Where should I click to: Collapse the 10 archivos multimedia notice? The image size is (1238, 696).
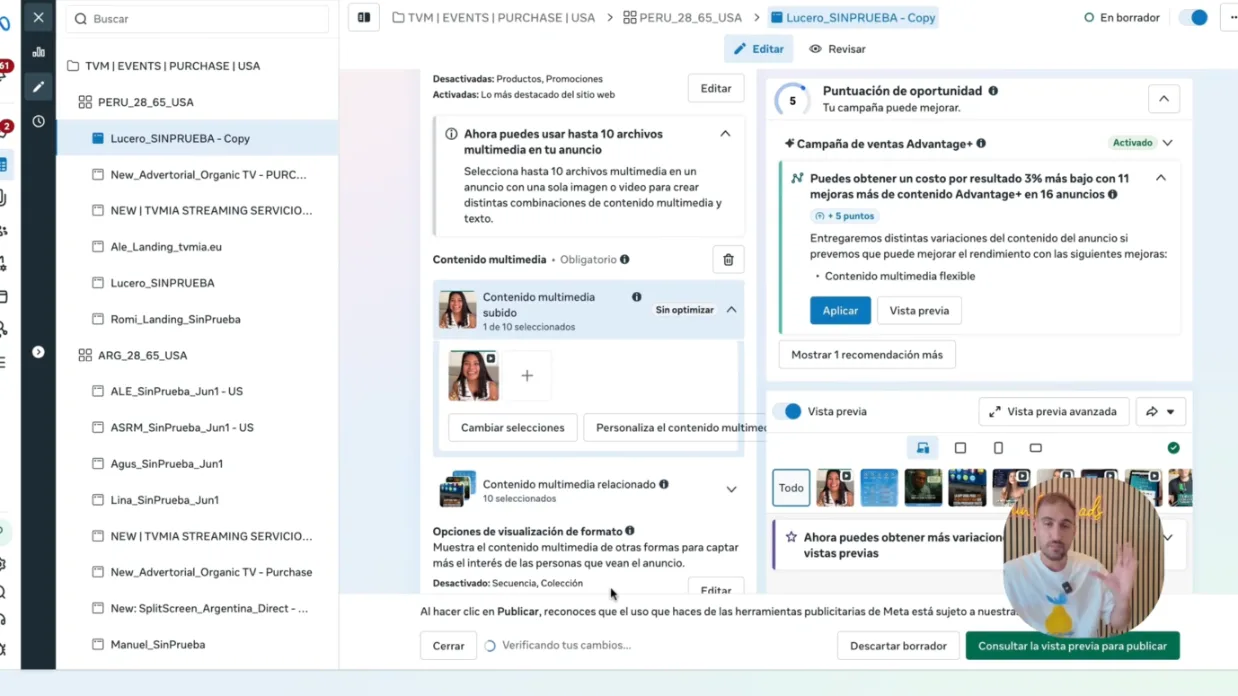pyautogui.click(x=725, y=134)
